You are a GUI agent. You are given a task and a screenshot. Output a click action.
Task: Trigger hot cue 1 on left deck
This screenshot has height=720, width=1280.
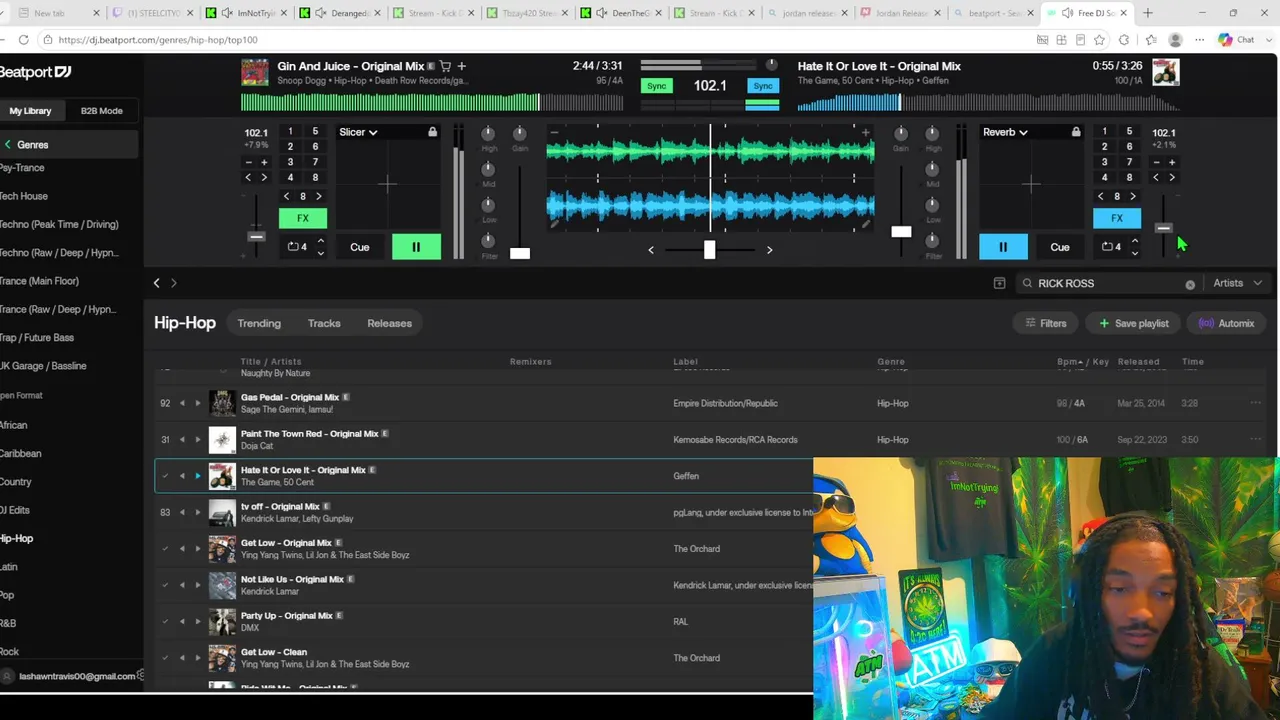coord(290,132)
